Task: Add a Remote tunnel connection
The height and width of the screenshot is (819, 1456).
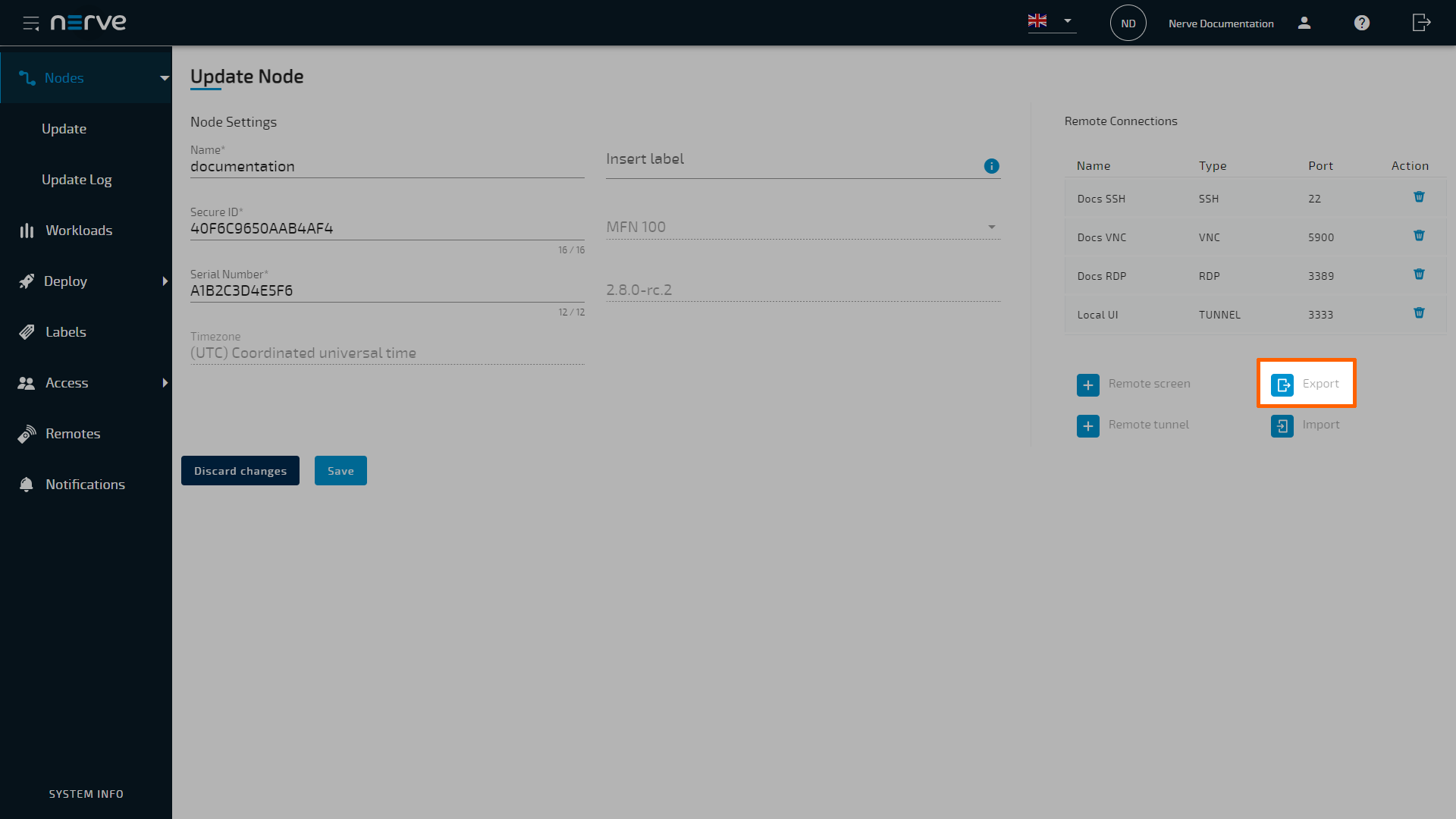Action: (1088, 425)
